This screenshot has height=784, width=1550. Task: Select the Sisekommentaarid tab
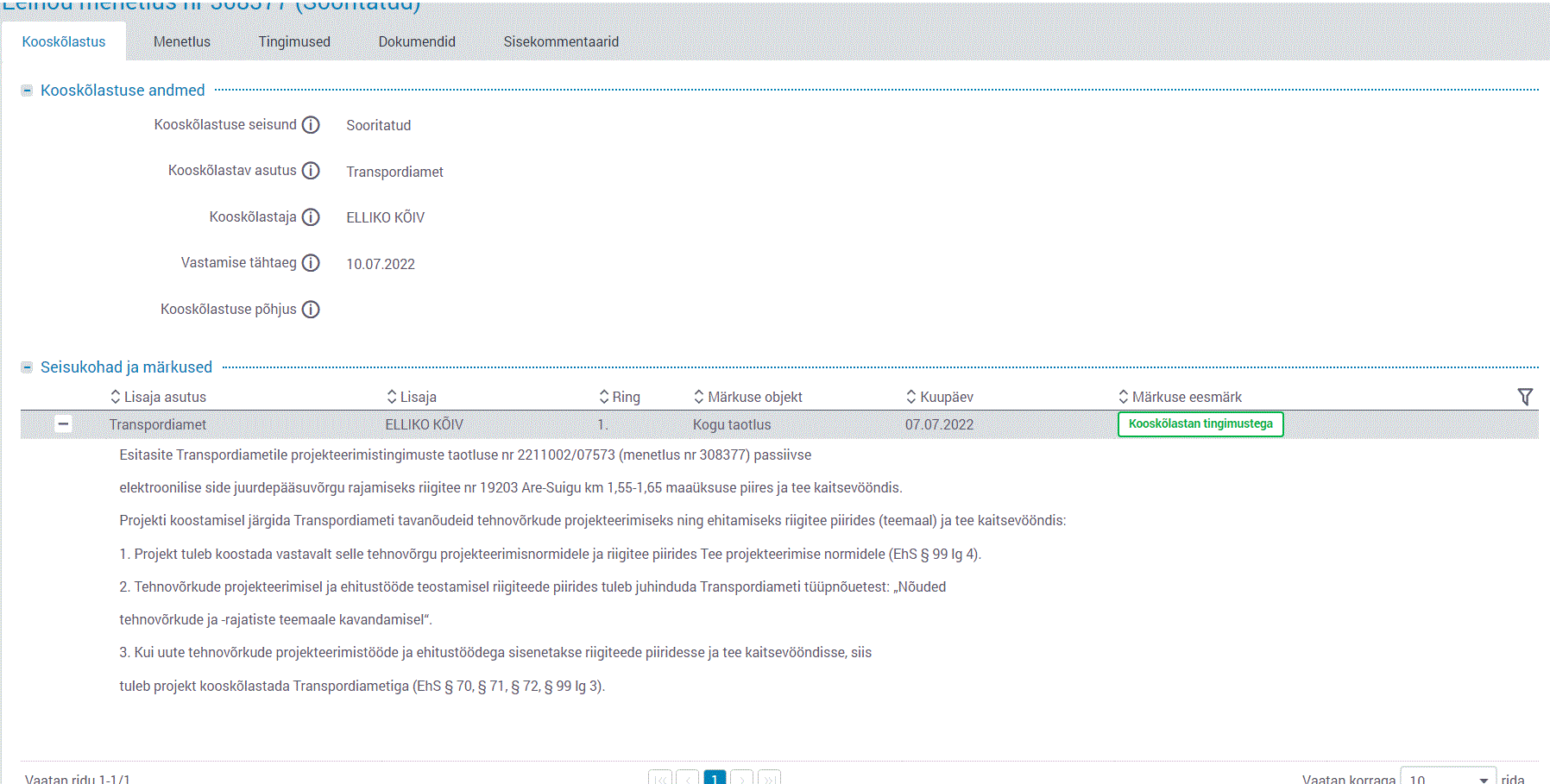(x=561, y=41)
